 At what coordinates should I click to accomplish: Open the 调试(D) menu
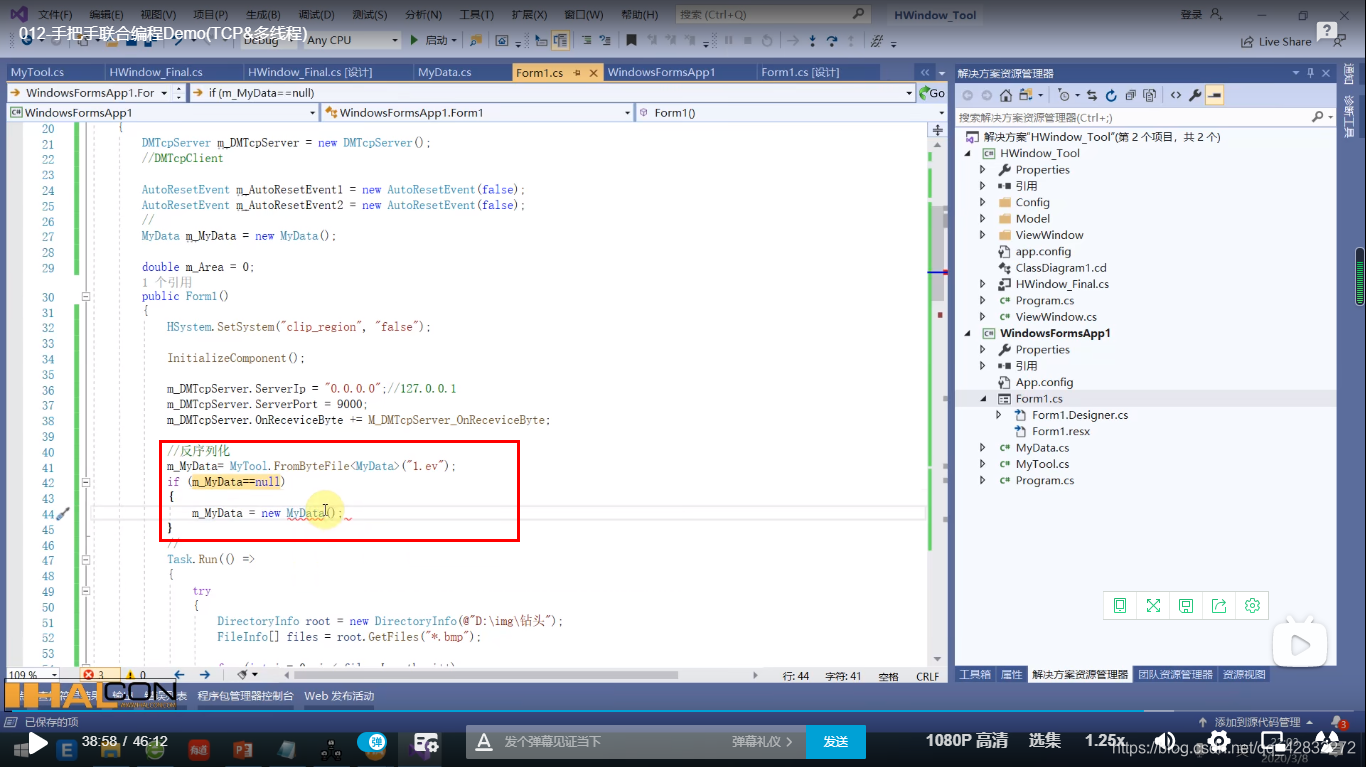tap(316, 15)
